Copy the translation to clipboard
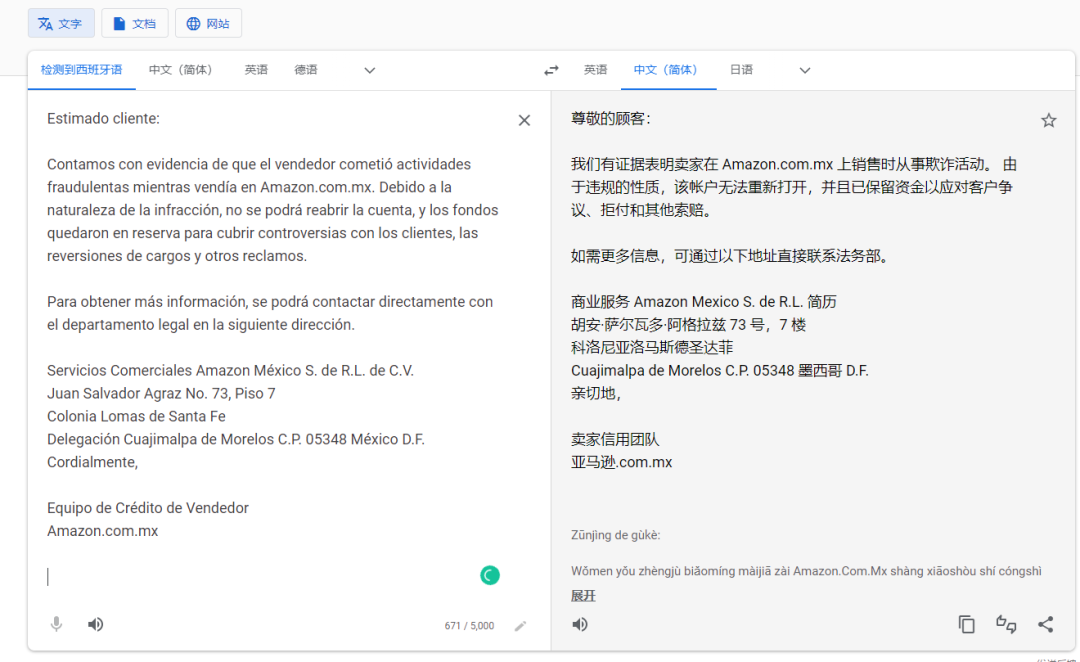The height and width of the screenshot is (662, 1080). coord(966,624)
